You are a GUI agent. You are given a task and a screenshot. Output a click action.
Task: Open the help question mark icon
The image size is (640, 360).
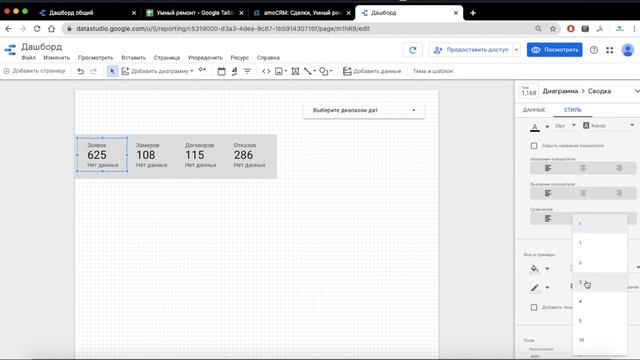coord(594,50)
